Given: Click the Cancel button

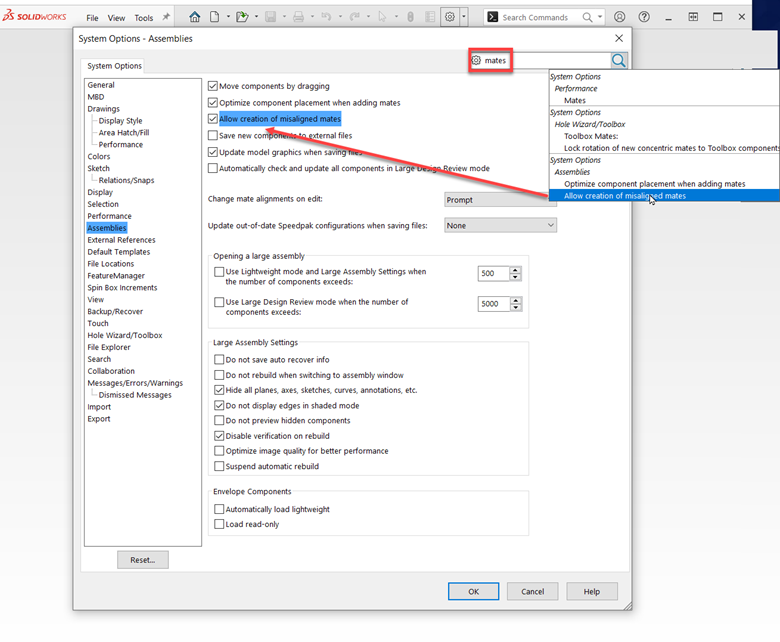Looking at the screenshot, I should 533,591.
